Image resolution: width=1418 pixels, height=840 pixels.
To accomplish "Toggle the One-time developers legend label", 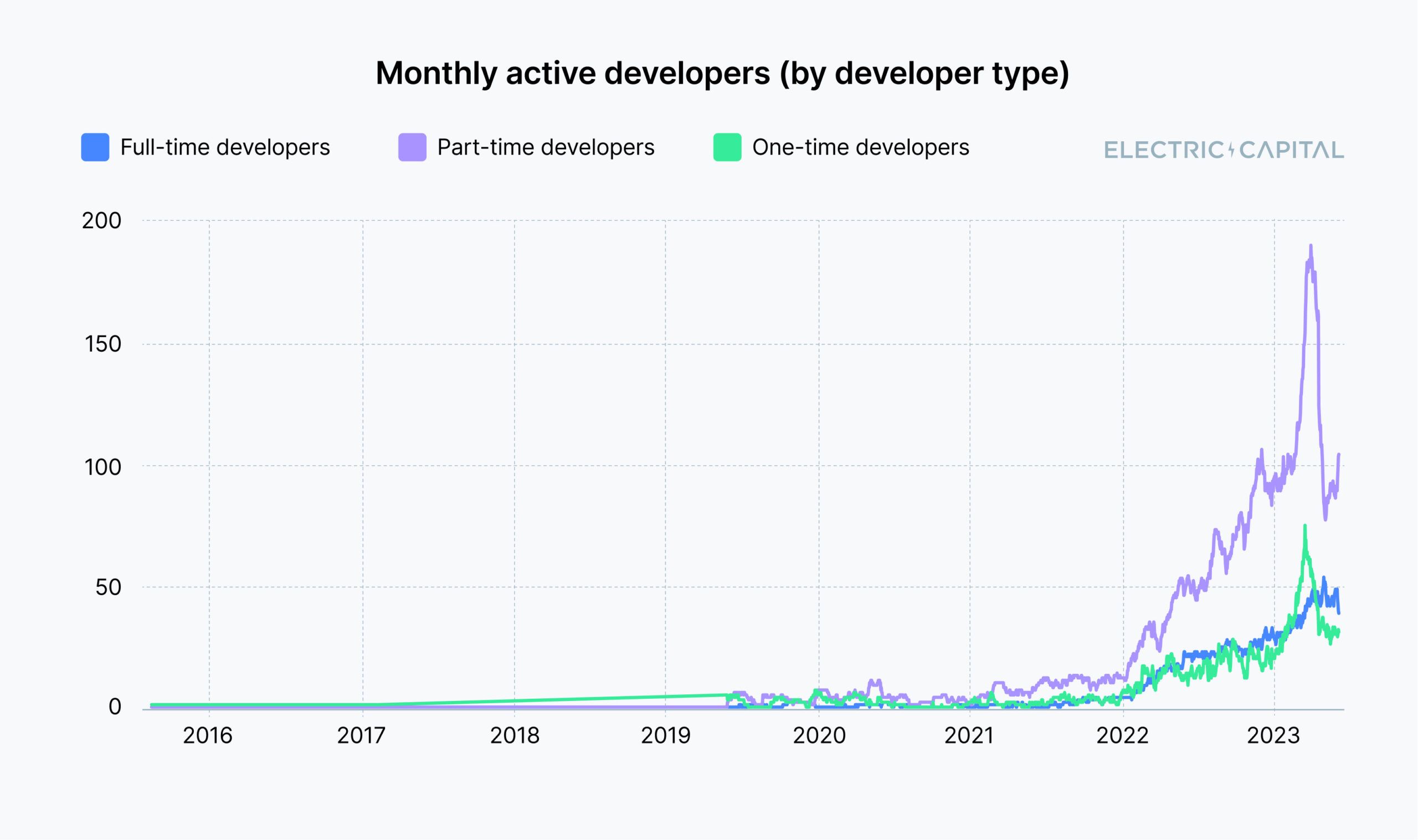I will [860, 148].
